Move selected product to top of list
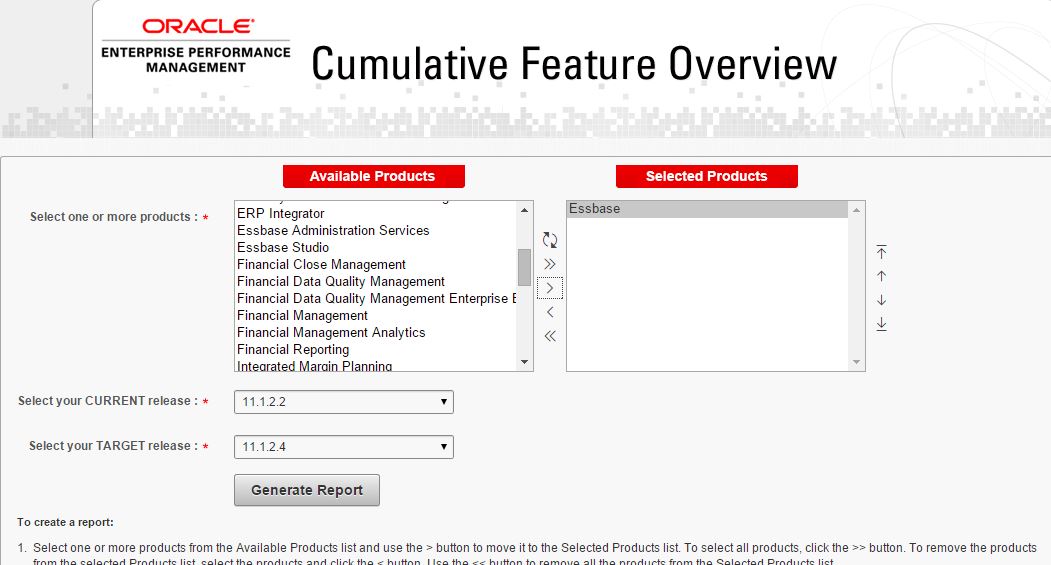Viewport: 1051px width, 565px height. [x=881, y=252]
